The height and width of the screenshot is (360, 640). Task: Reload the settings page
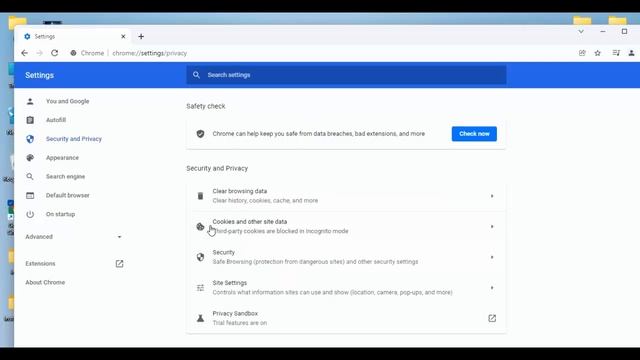click(x=54, y=53)
